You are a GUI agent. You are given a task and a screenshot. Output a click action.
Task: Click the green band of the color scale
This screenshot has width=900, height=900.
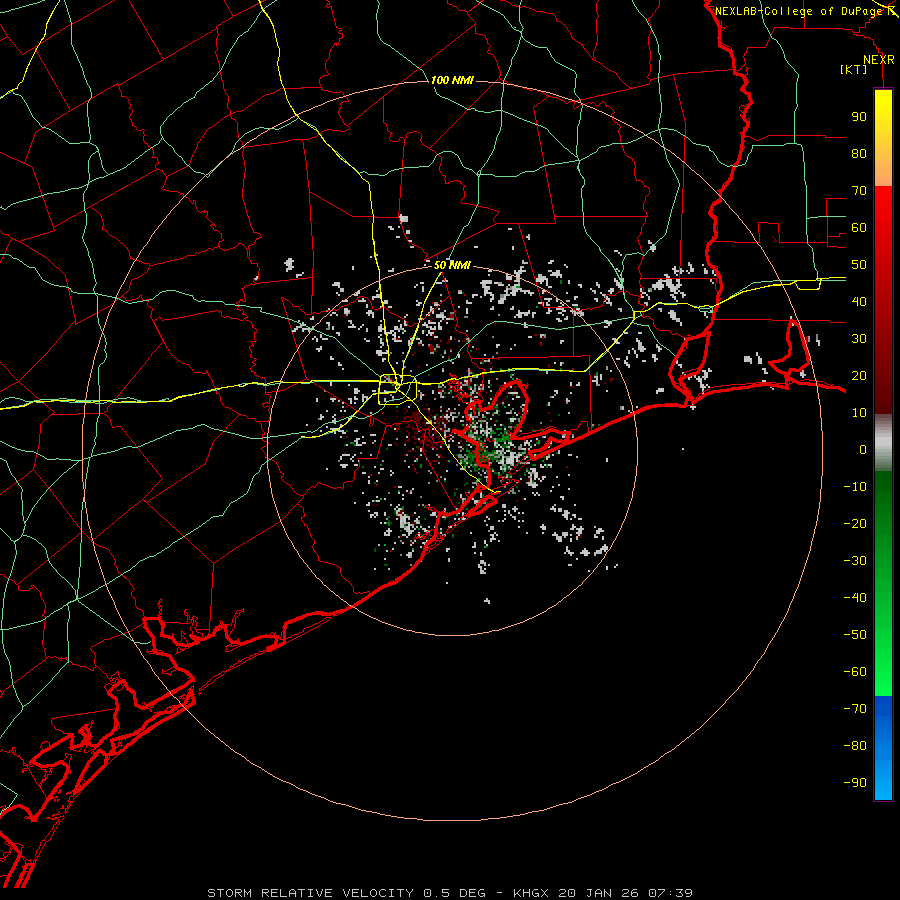click(883, 584)
